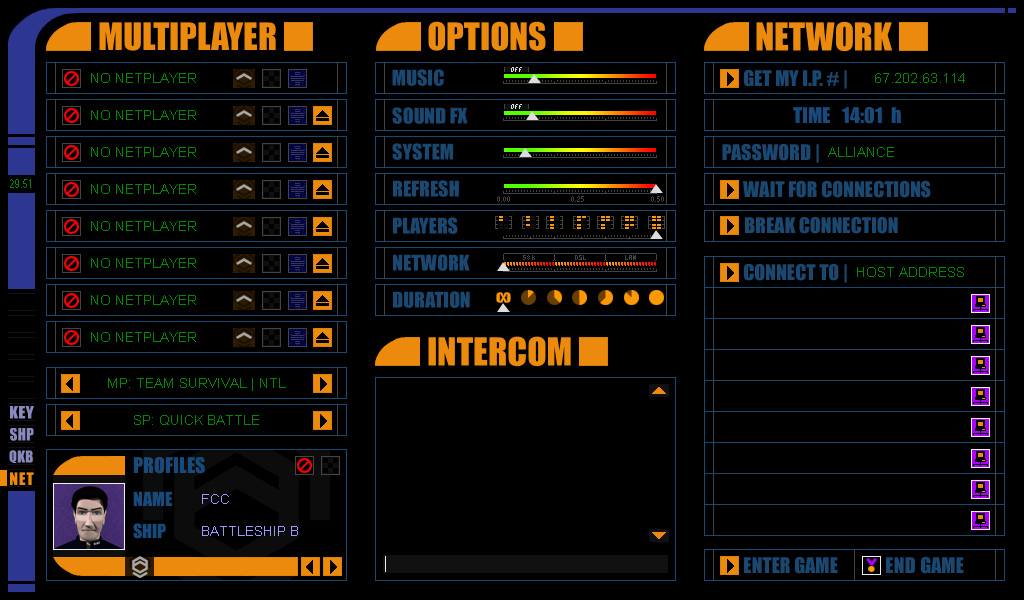Click the red prohibited icon next to Profiles
Screen dimensions: 1024x600
(304, 466)
